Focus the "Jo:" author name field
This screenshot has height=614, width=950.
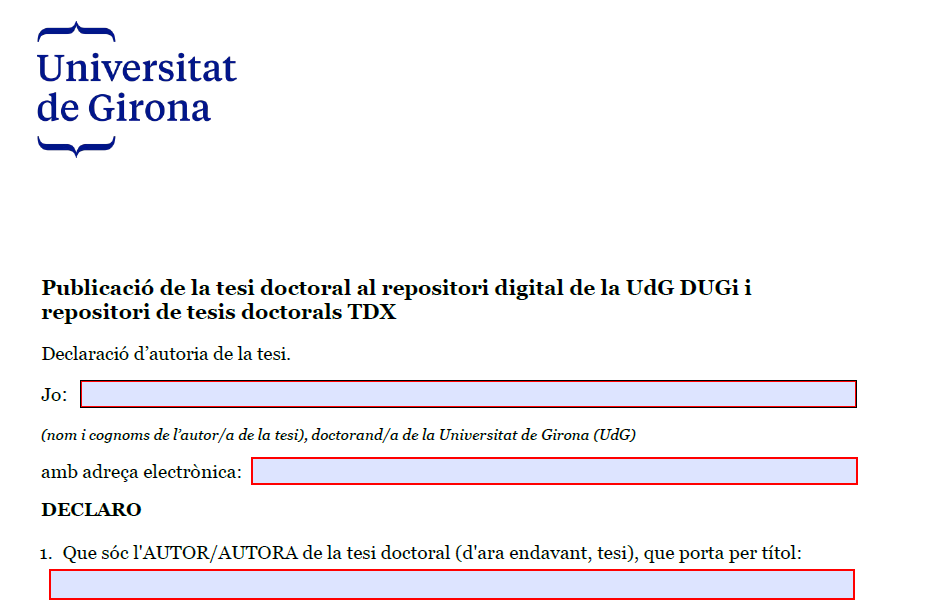(468, 394)
